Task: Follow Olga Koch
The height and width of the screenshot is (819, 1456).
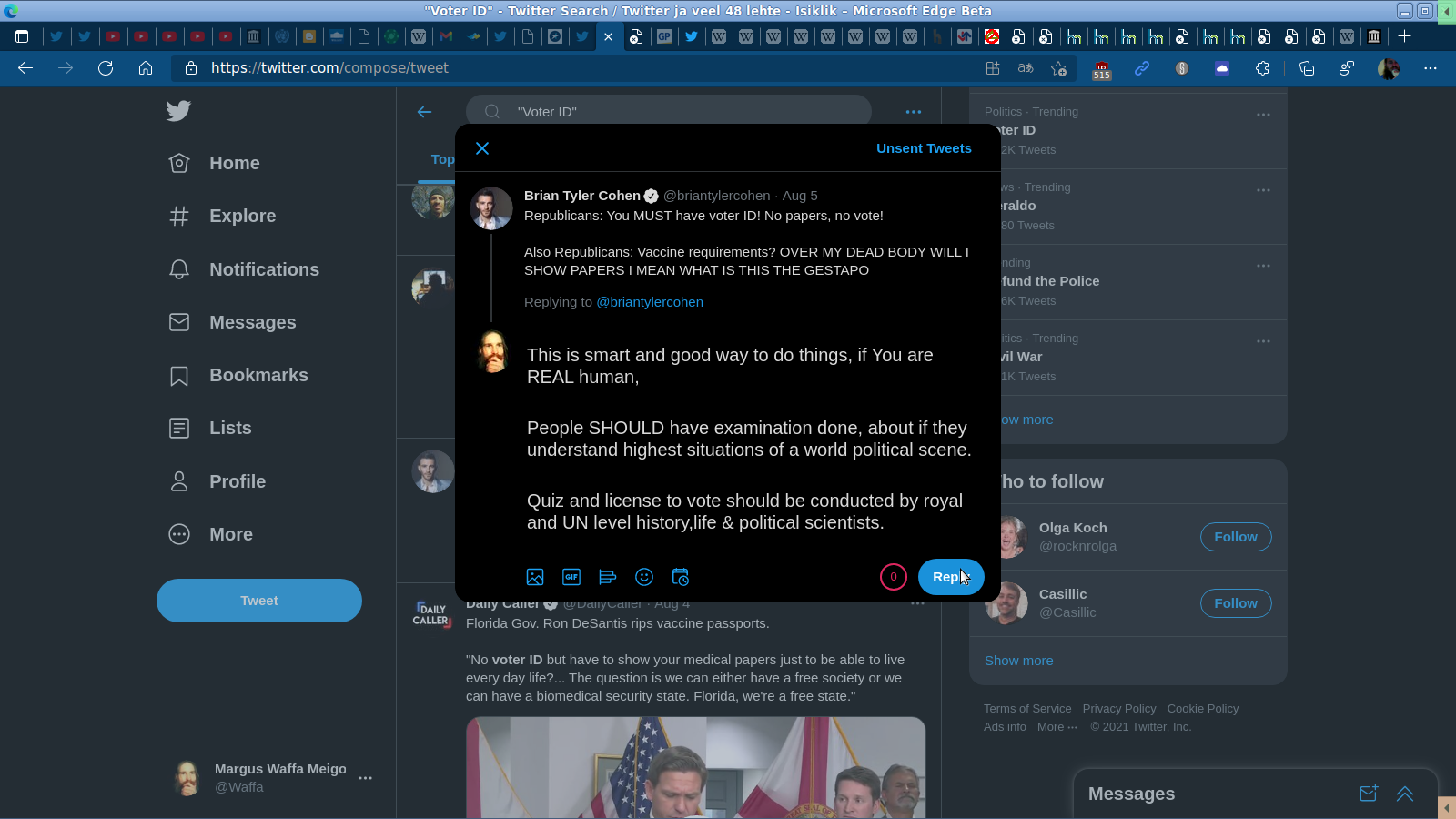Action: (1236, 537)
